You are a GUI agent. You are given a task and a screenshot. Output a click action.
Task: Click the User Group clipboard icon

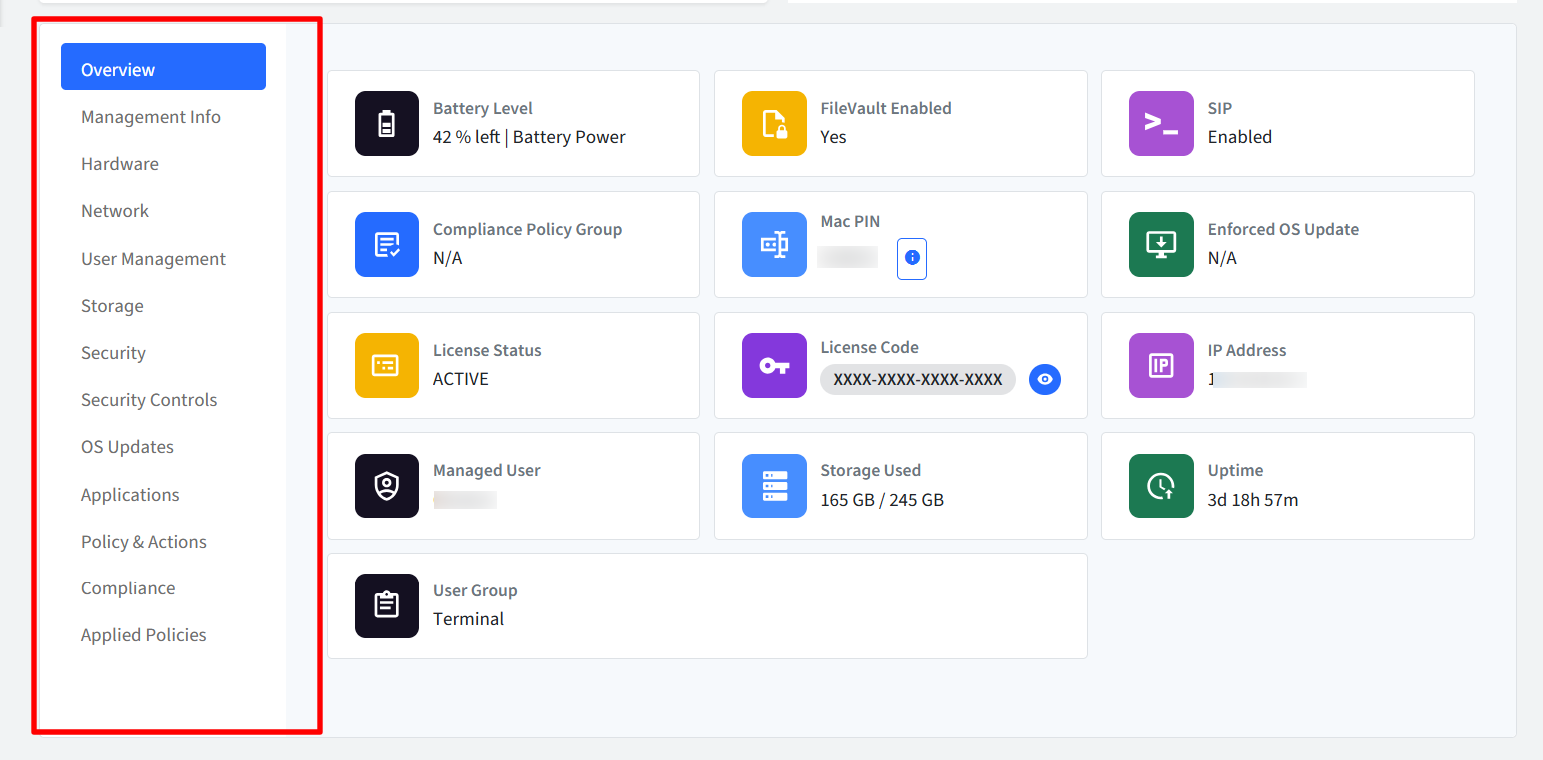(387, 606)
